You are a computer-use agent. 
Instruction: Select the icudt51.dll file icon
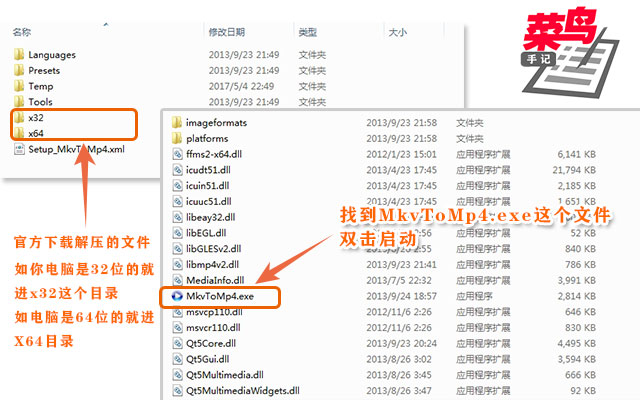click(177, 170)
